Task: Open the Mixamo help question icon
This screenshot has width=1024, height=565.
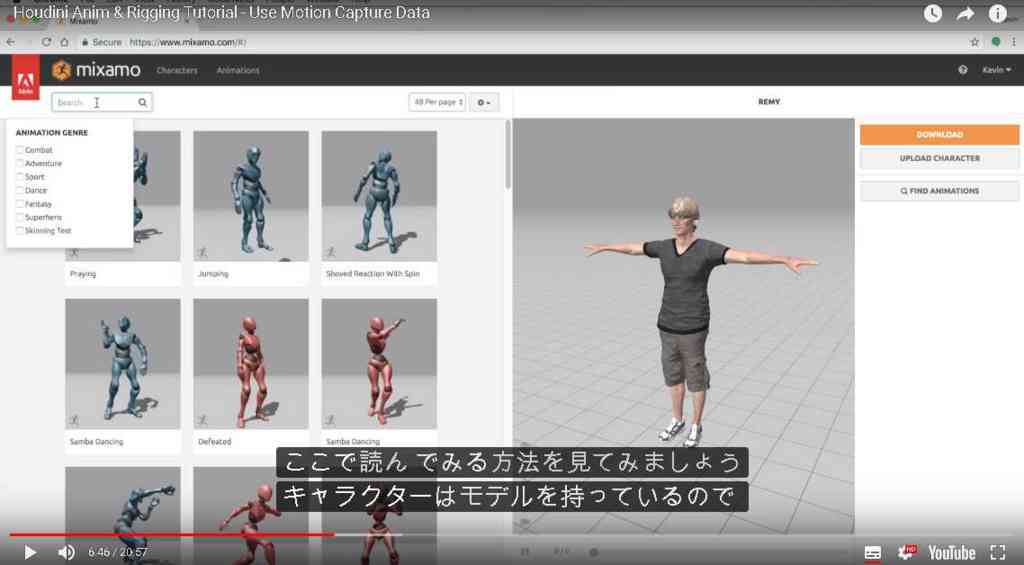Action: pos(963,70)
